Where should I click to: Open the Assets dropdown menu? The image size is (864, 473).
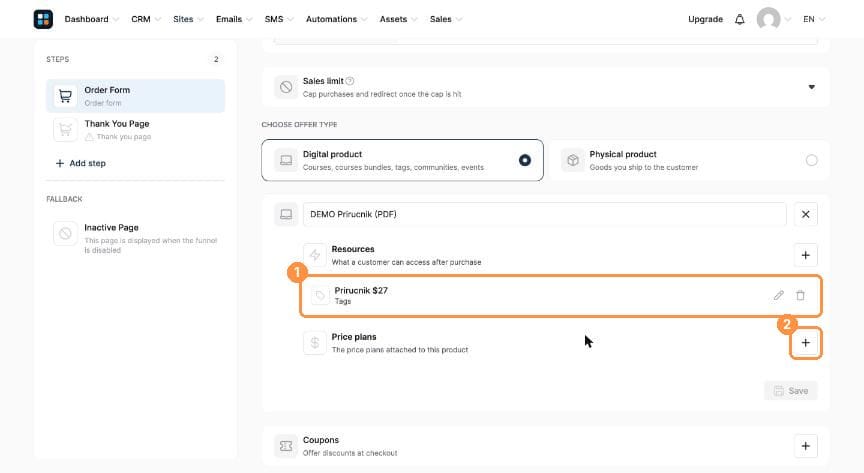pyautogui.click(x=398, y=19)
